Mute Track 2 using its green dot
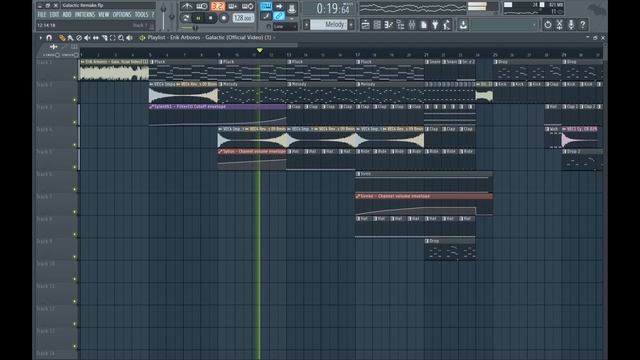 [75, 100]
